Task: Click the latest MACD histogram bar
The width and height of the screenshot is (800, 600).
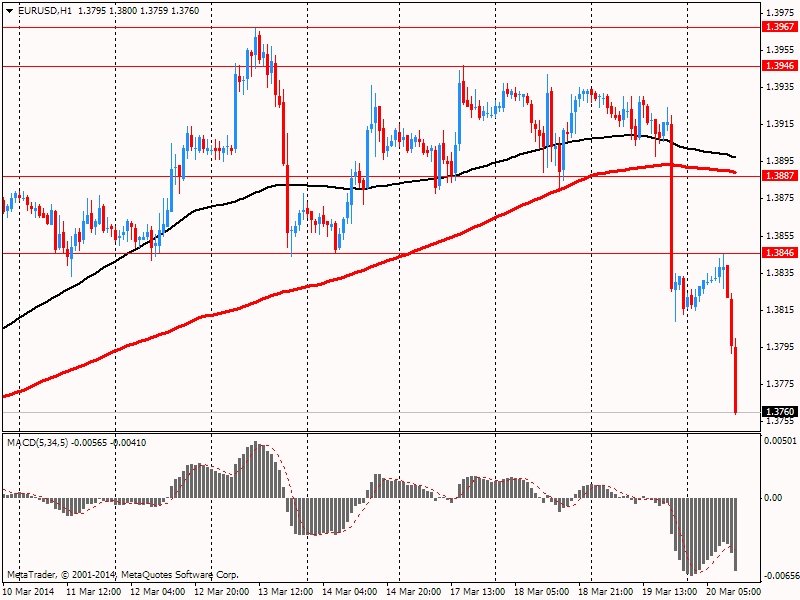Action: pyautogui.click(x=736, y=534)
